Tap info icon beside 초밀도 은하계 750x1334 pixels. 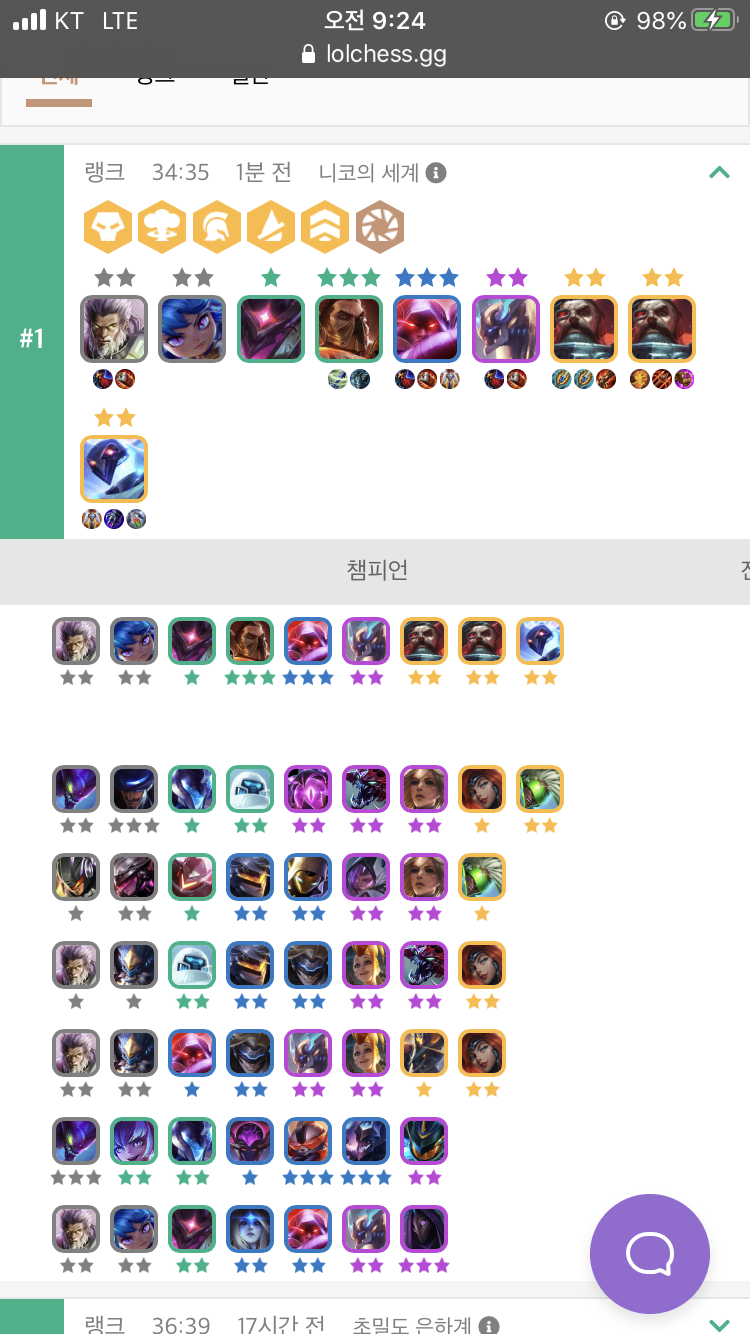(488, 1326)
